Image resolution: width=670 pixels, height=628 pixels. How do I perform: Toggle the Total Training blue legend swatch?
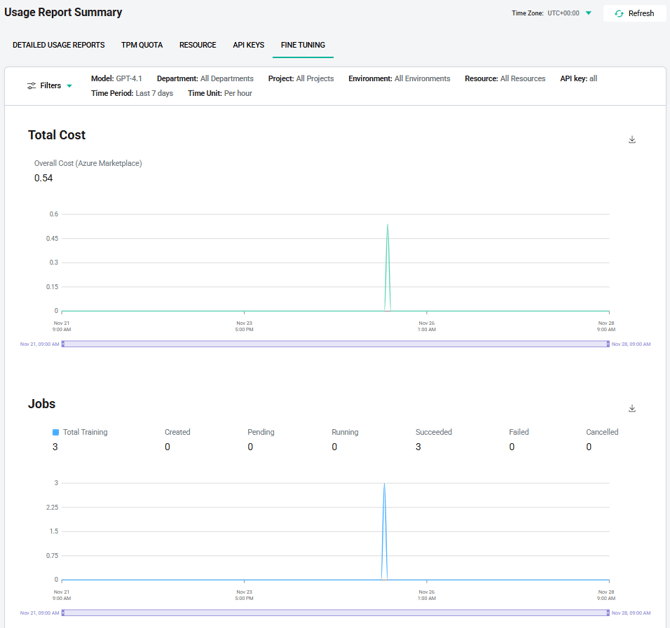tap(56, 432)
